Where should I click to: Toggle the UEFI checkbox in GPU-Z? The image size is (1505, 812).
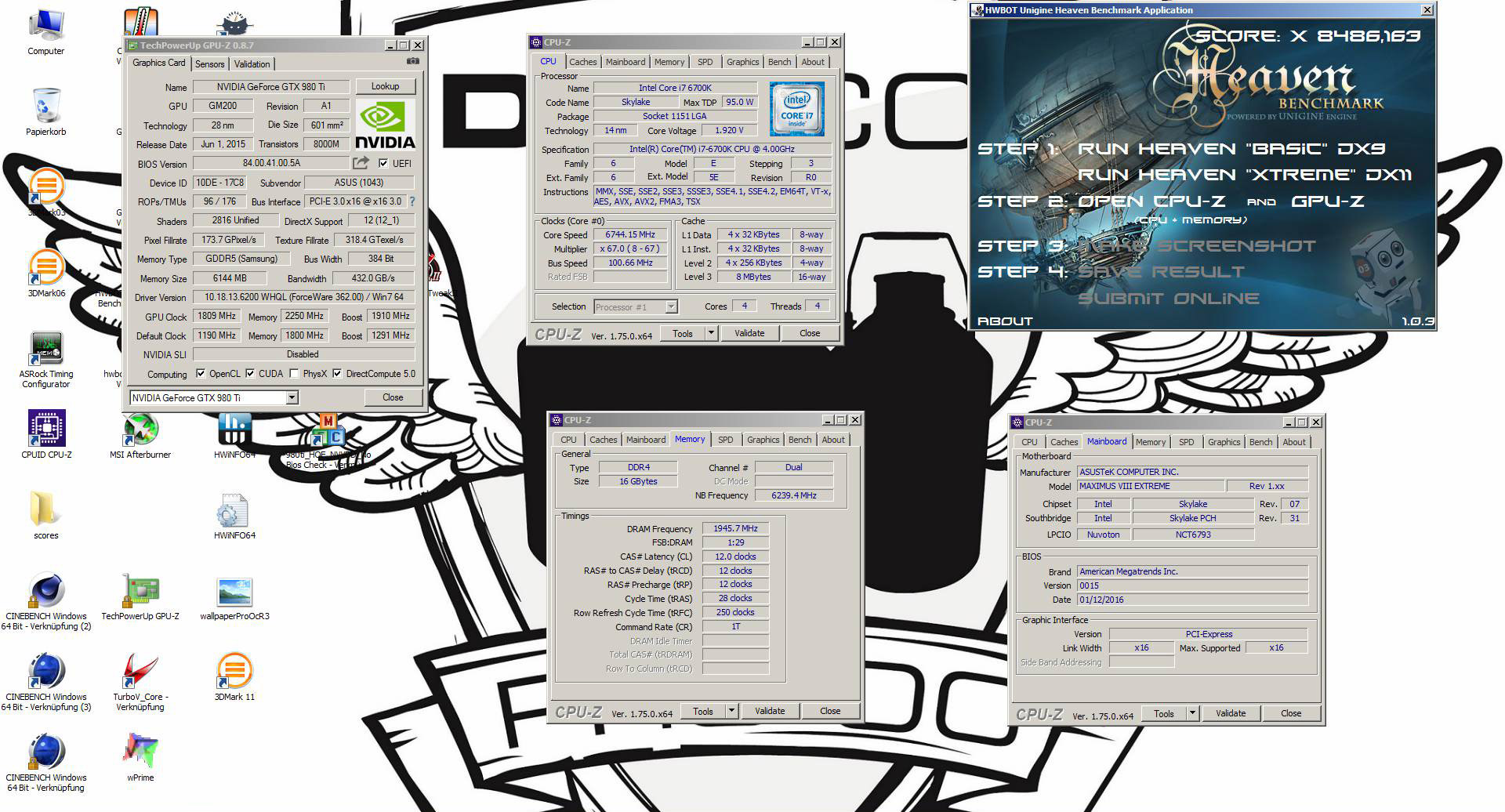pos(383,163)
